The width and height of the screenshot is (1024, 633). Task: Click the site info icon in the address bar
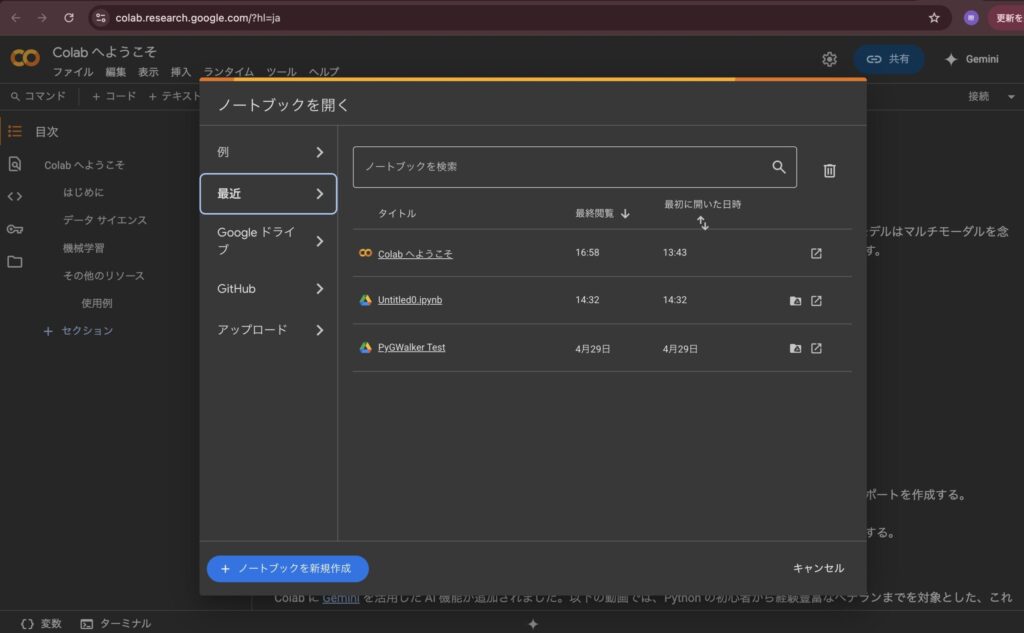point(101,18)
